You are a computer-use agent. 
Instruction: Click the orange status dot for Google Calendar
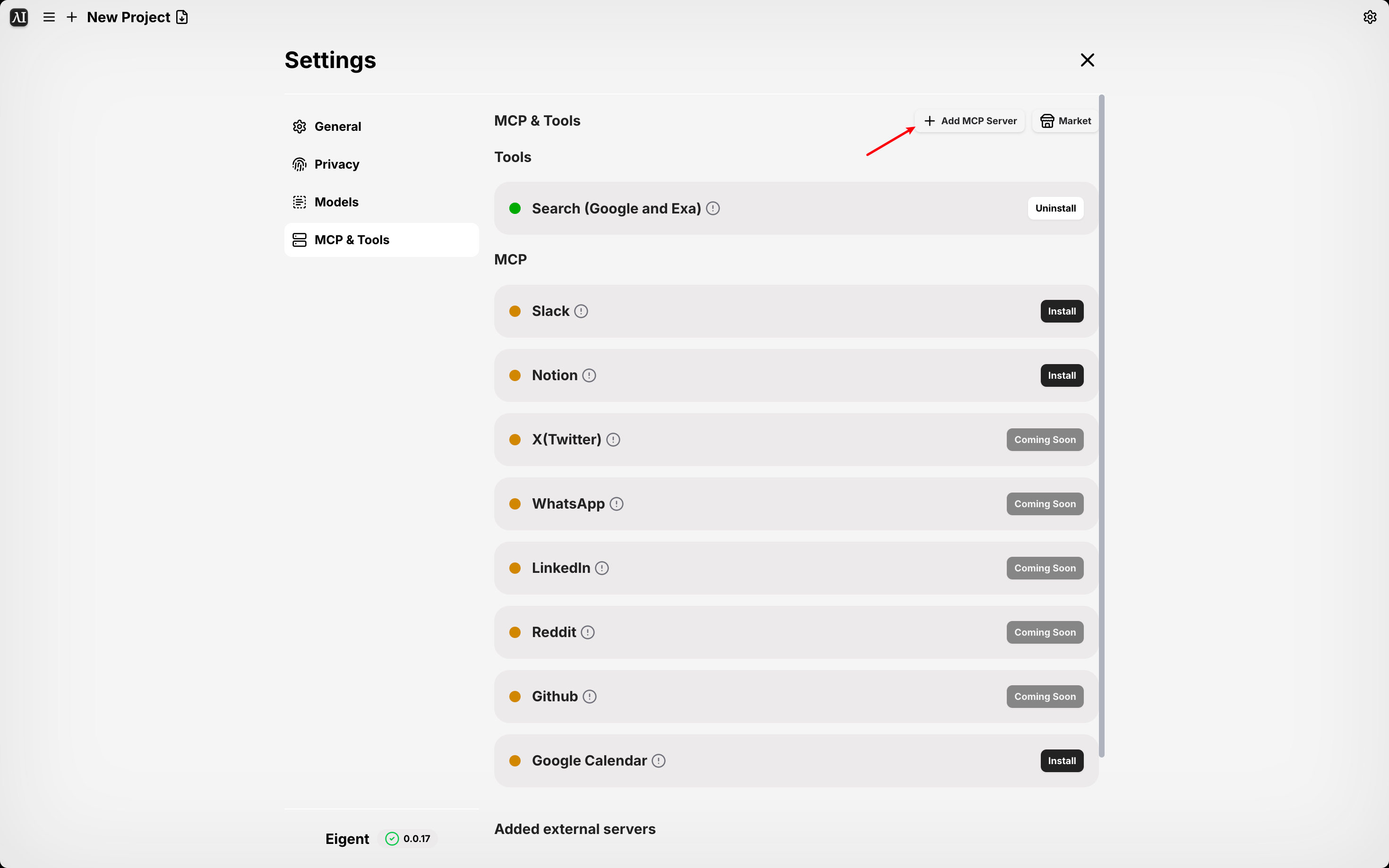click(x=515, y=761)
